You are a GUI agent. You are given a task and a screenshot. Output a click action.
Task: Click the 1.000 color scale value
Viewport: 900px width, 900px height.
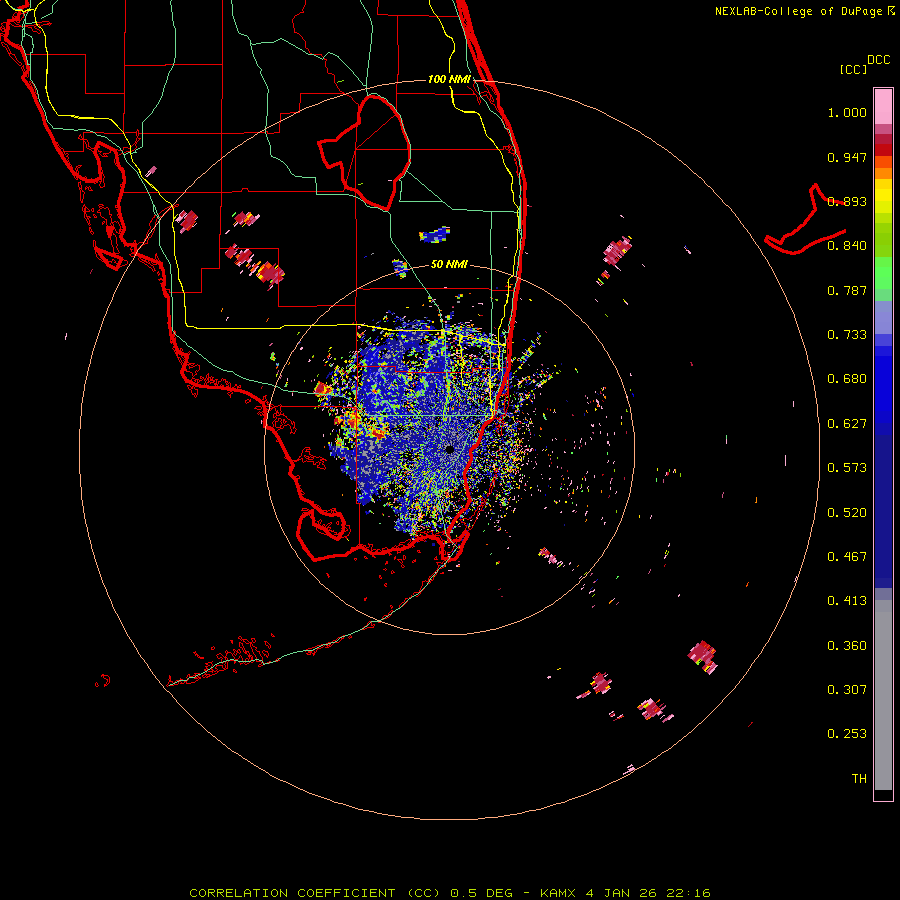847,112
